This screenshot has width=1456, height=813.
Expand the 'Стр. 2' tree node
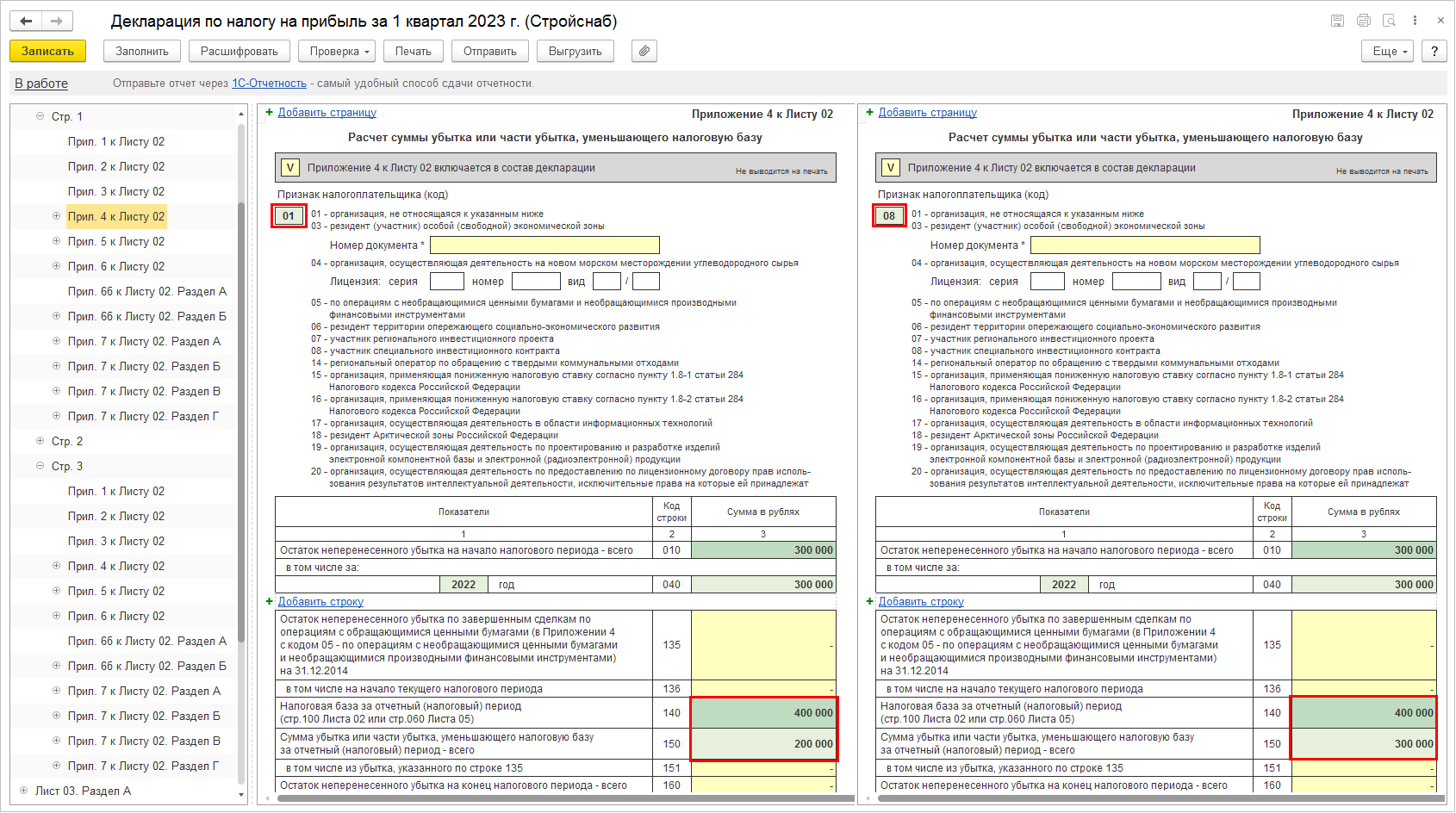pyautogui.click(x=40, y=441)
